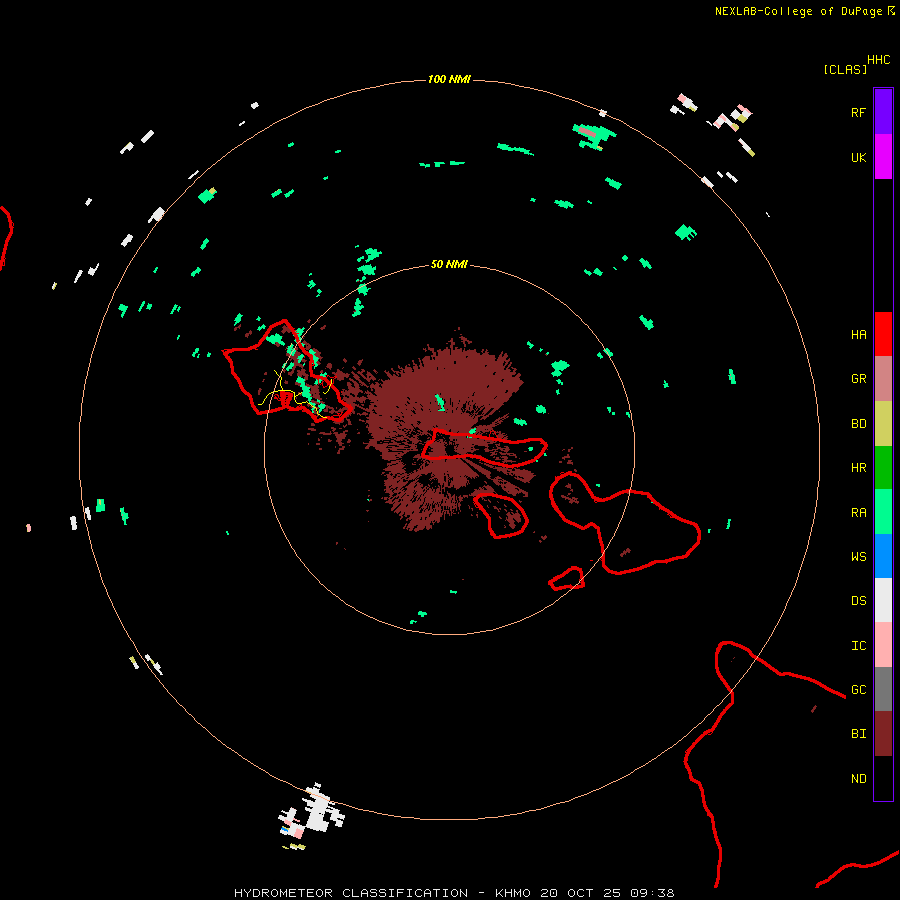Click the RF legend label
Screen dimensions: 900x900
[x=858, y=112]
